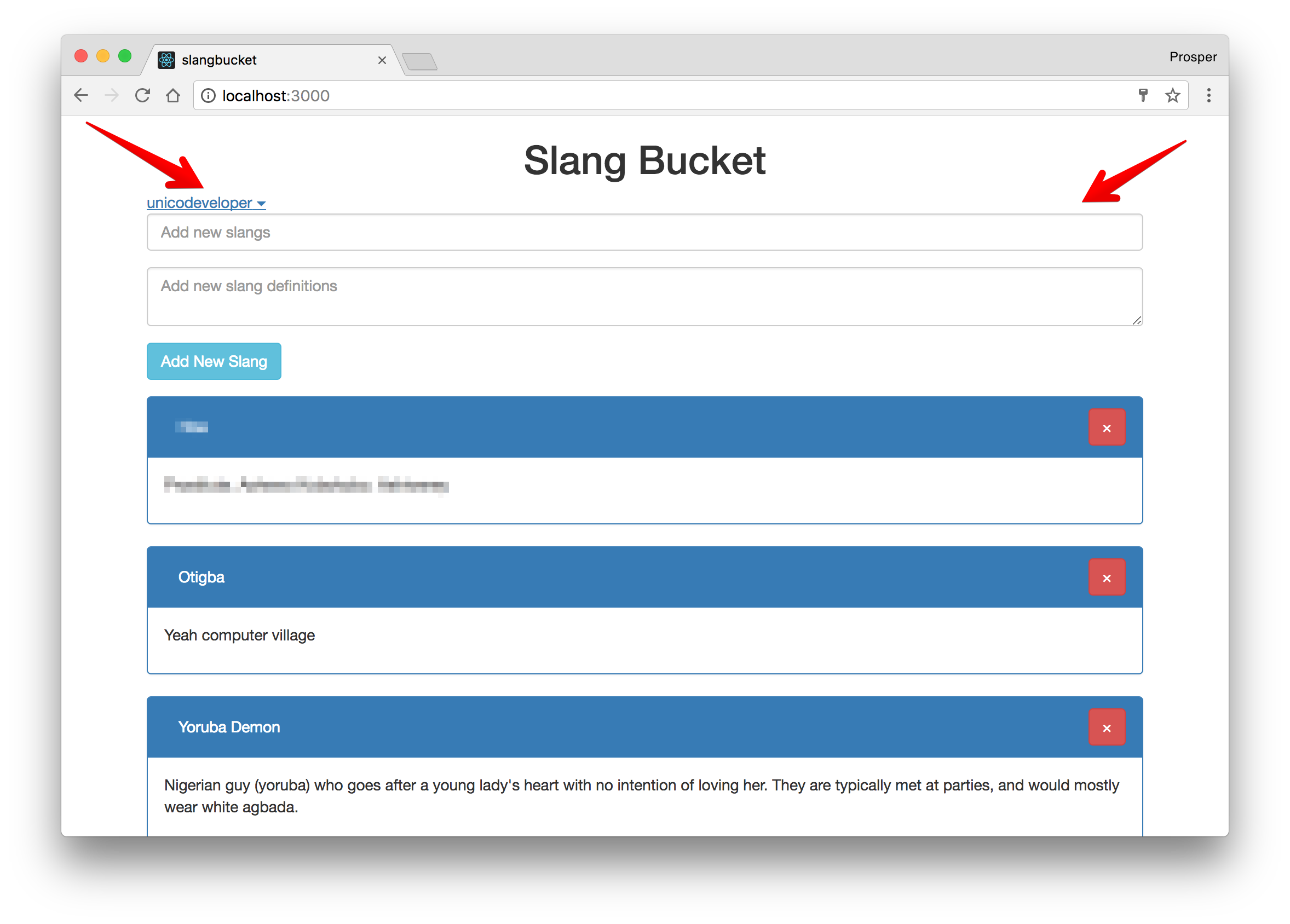The width and height of the screenshot is (1290, 924).
Task: Delete the Yoruba Demon slang entry
Action: coord(1106,727)
